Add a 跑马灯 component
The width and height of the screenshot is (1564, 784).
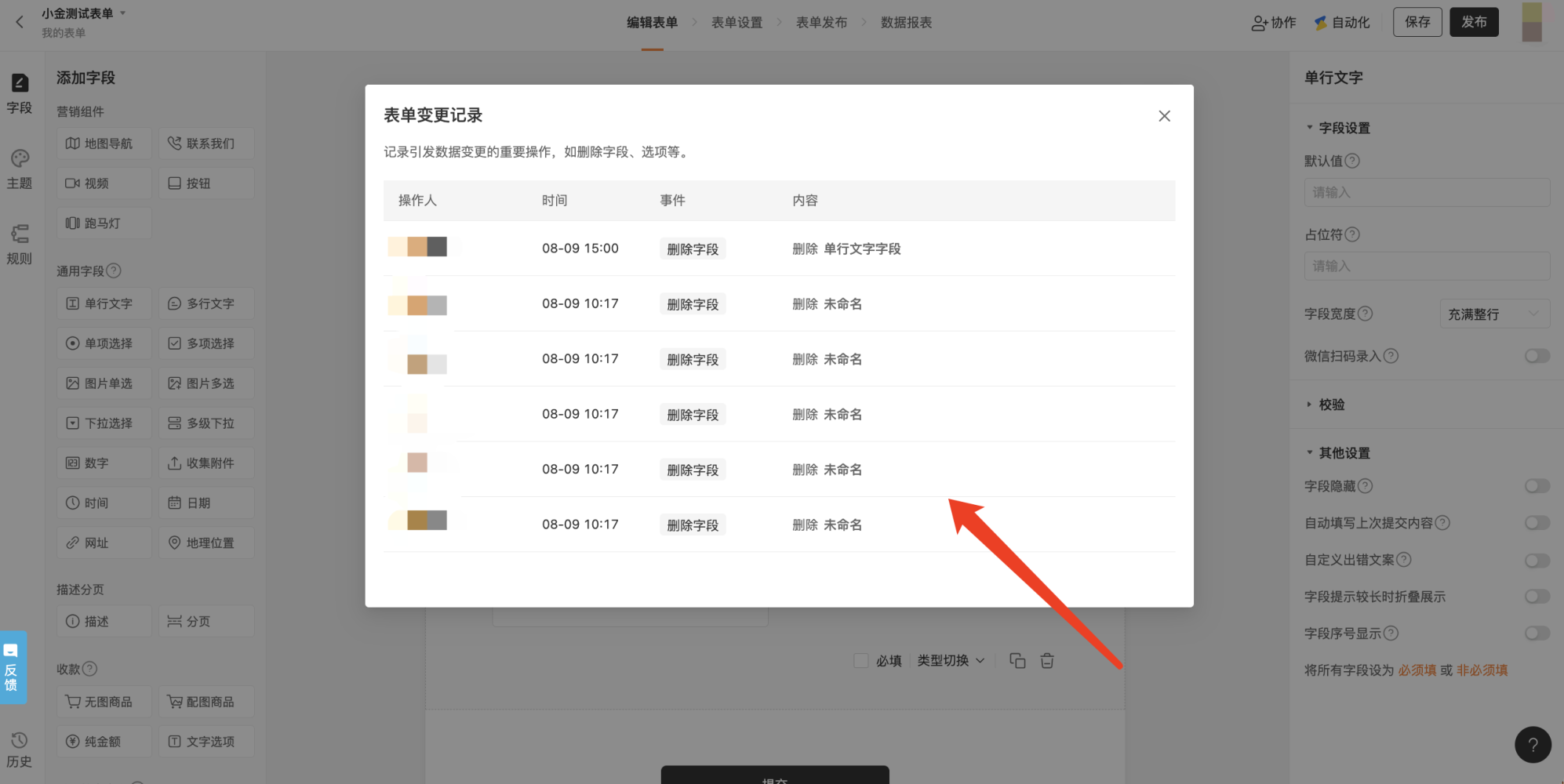[104, 223]
